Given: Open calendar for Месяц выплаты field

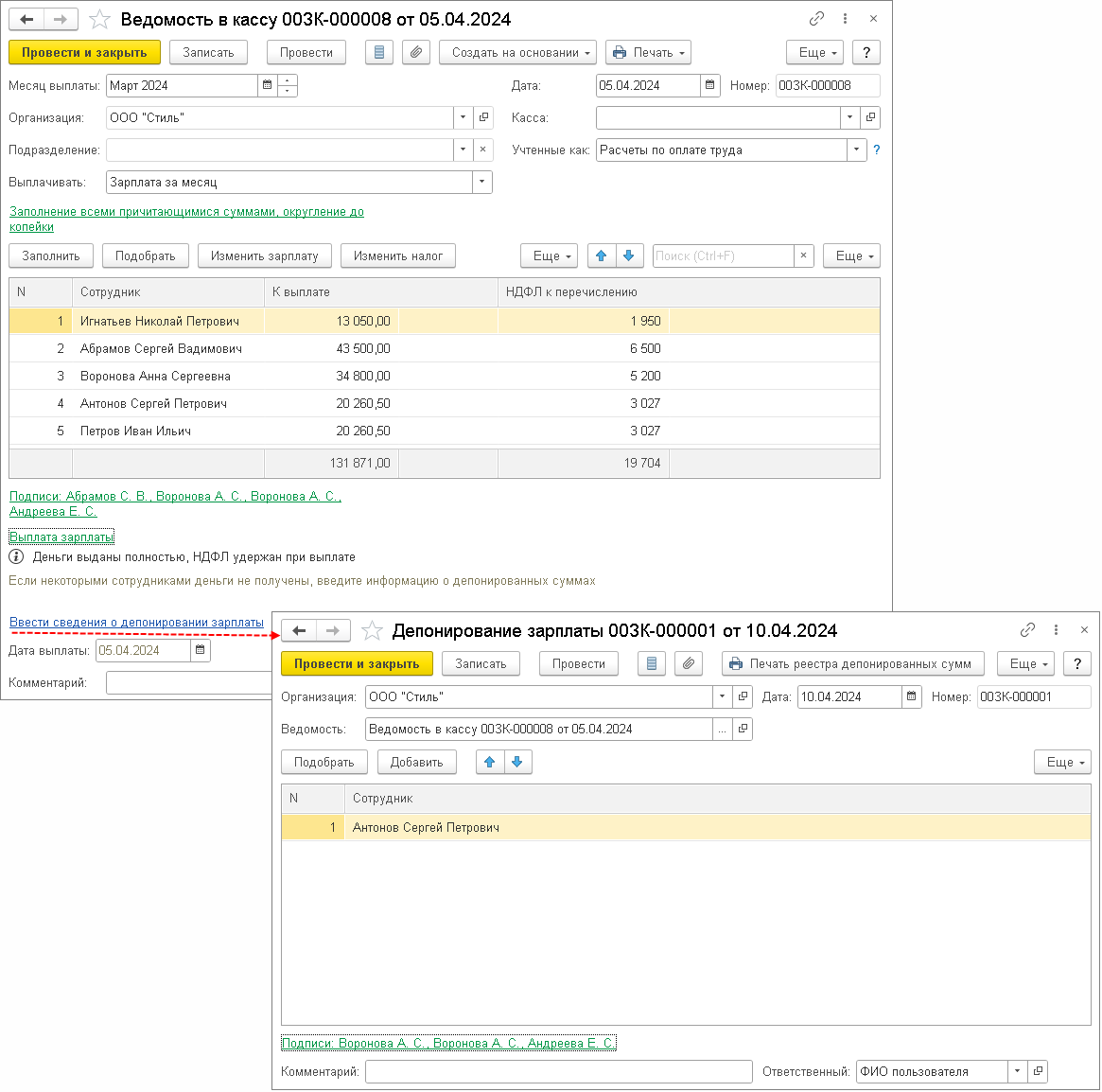Looking at the screenshot, I should coord(267,85).
